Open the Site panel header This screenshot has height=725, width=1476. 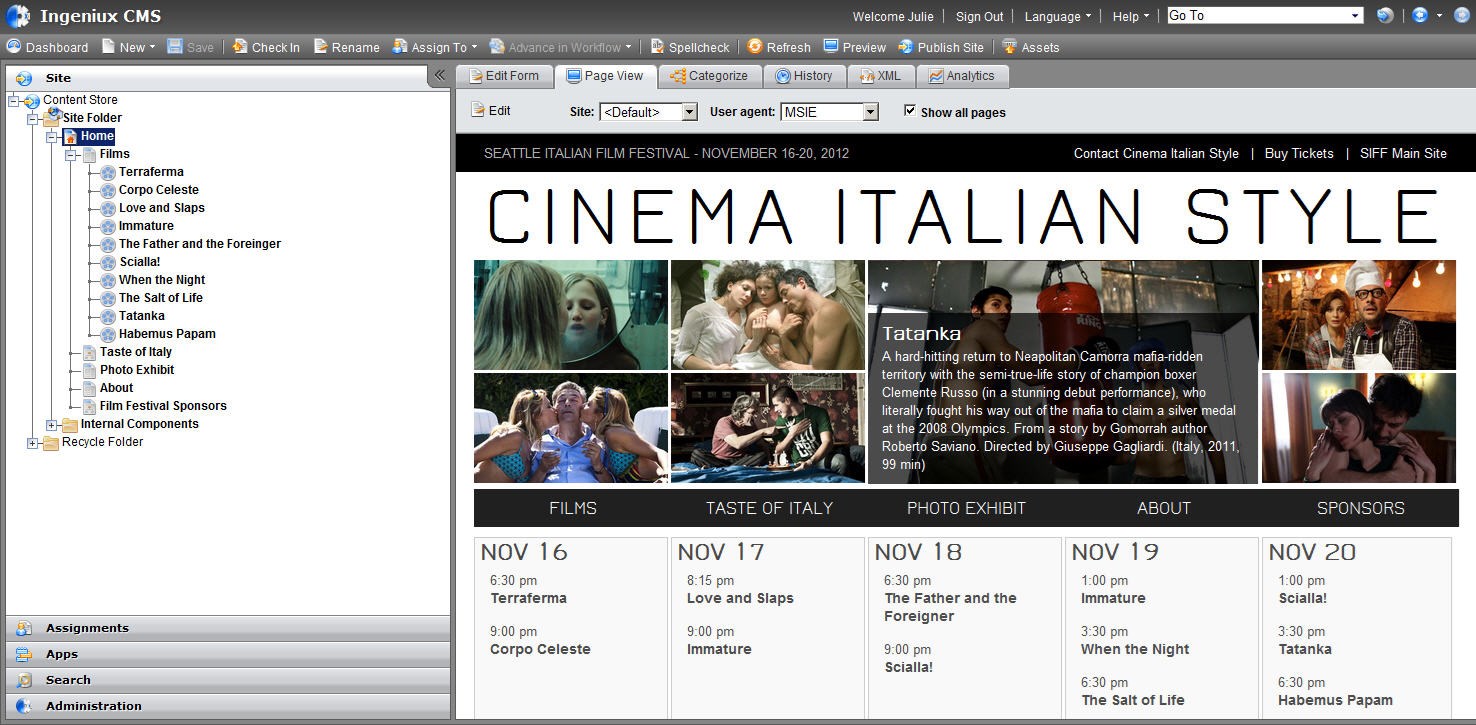tap(216, 77)
